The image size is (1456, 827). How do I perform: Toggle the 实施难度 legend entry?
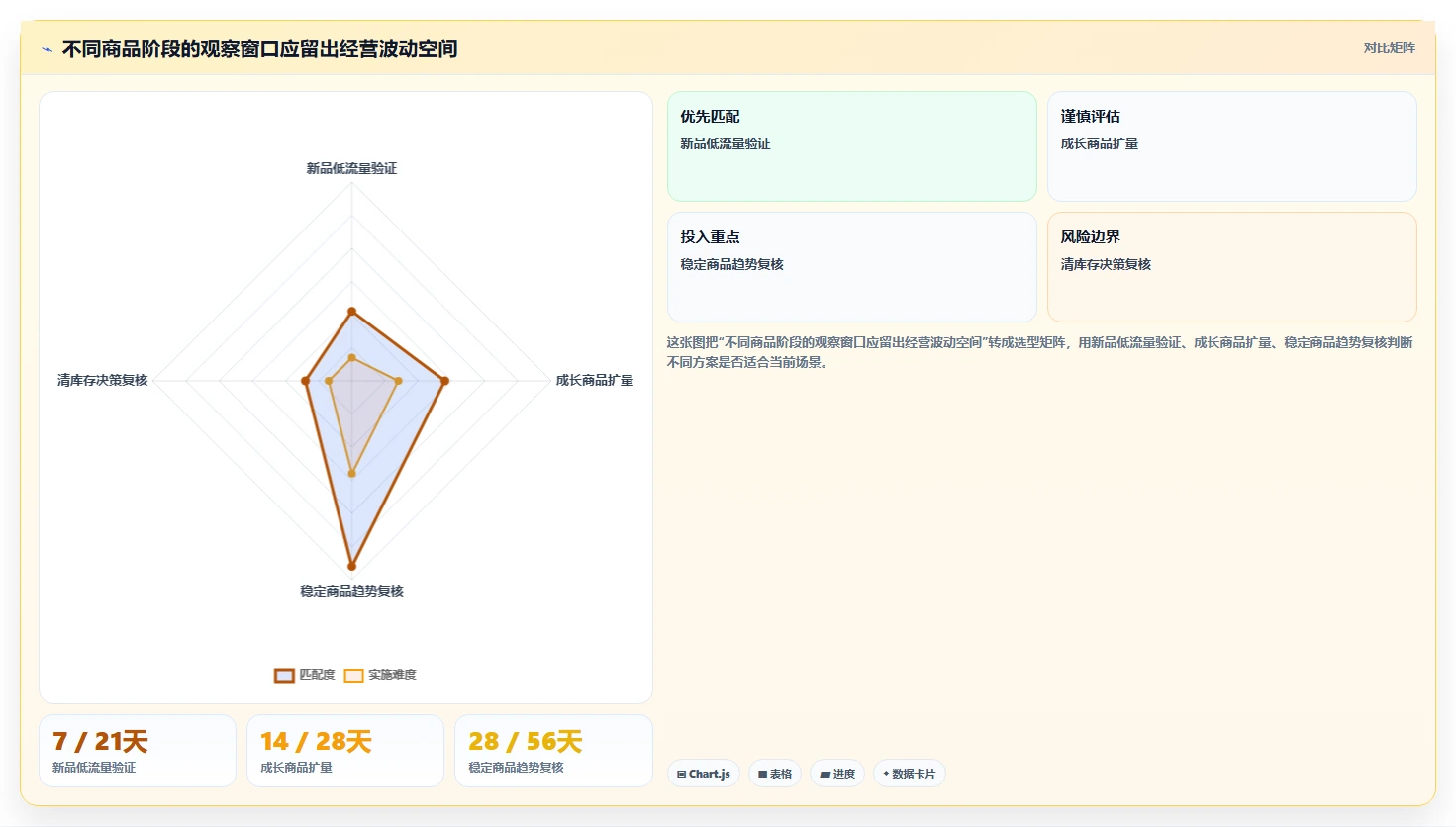click(380, 675)
